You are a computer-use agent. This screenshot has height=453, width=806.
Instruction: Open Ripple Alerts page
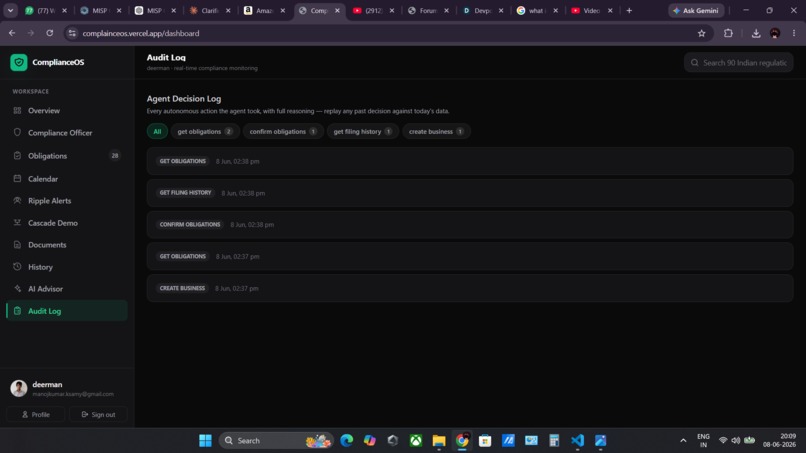coord(67,201)
